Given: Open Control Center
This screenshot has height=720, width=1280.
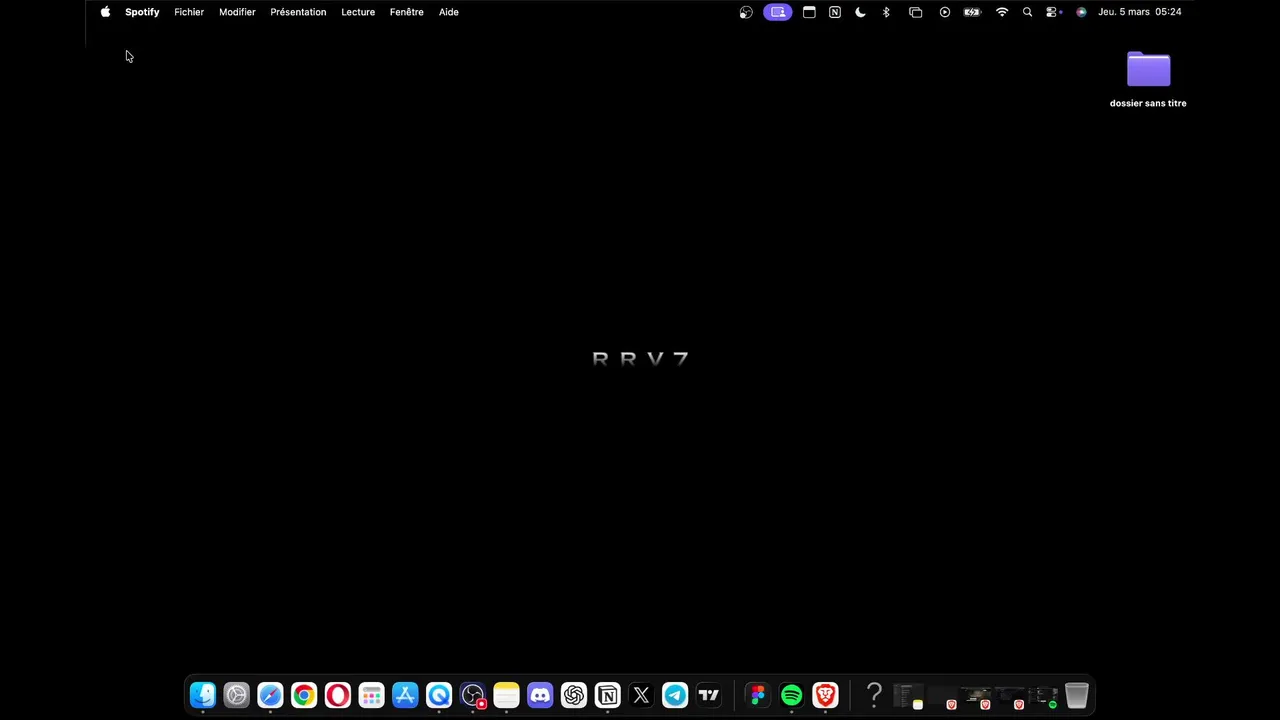Looking at the screenshot, I should click(1053, 12).
